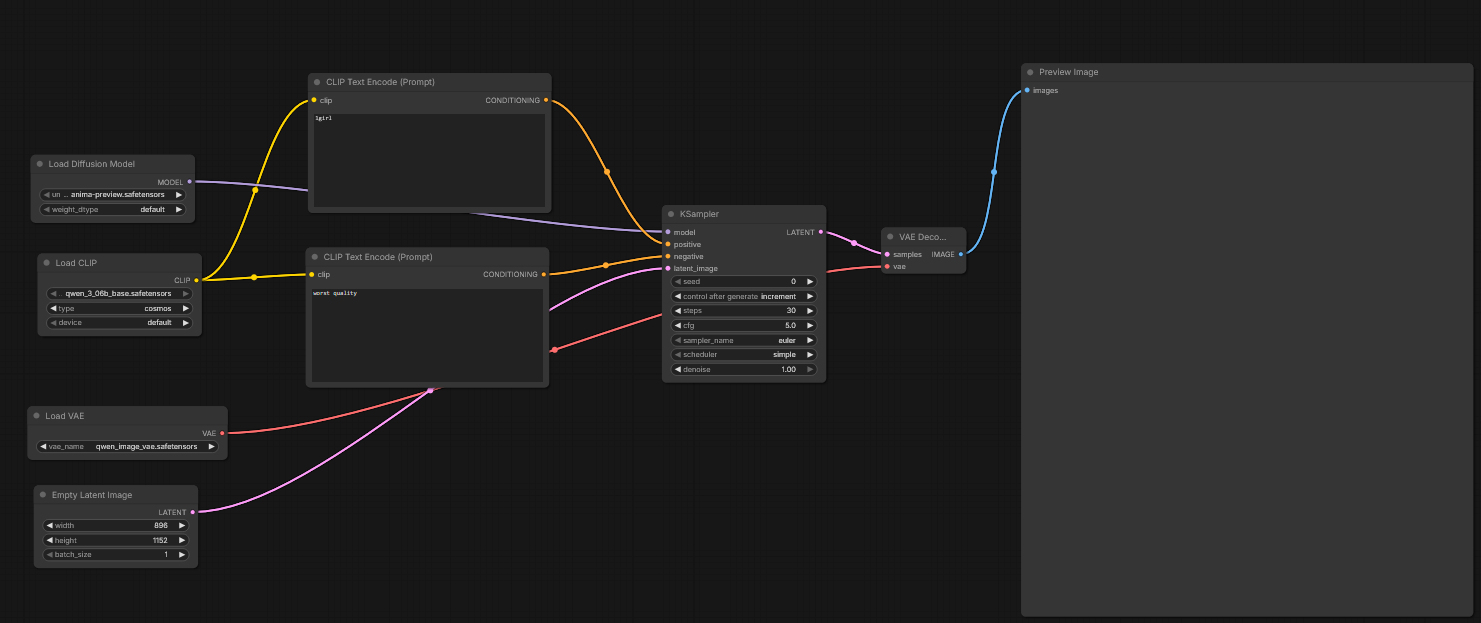Increase batch_size using its right arrow
The image size is (1481, 623).
click(182, 554)
